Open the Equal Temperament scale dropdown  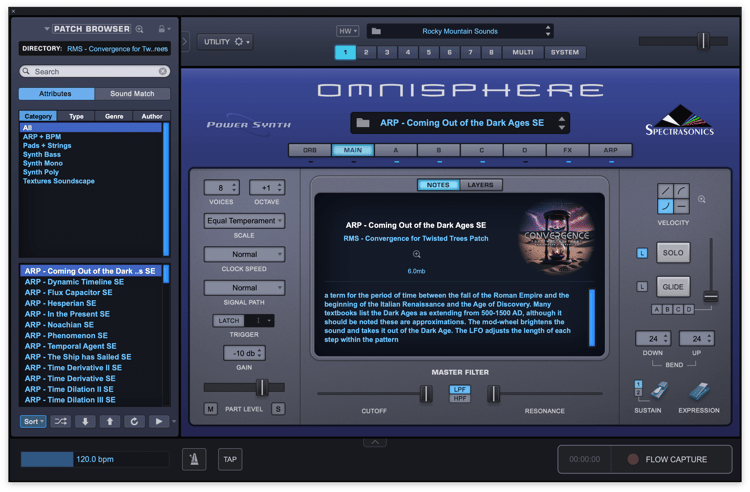click(244, 221)
